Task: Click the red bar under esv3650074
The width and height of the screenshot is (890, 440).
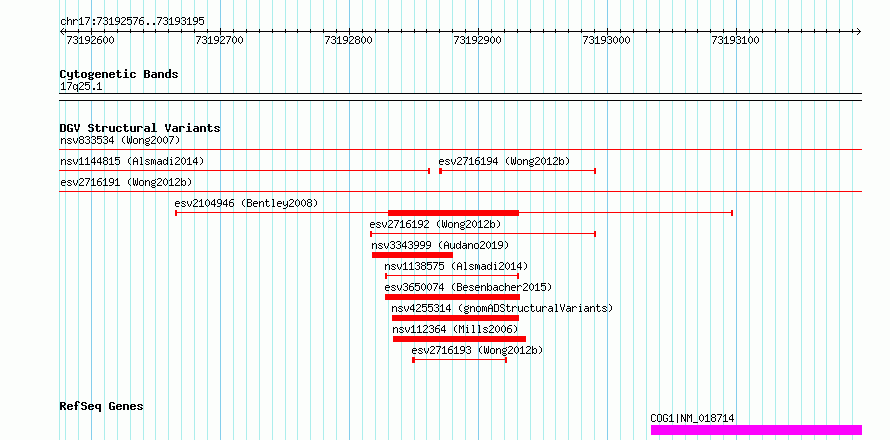Action: tap(452, 297)
